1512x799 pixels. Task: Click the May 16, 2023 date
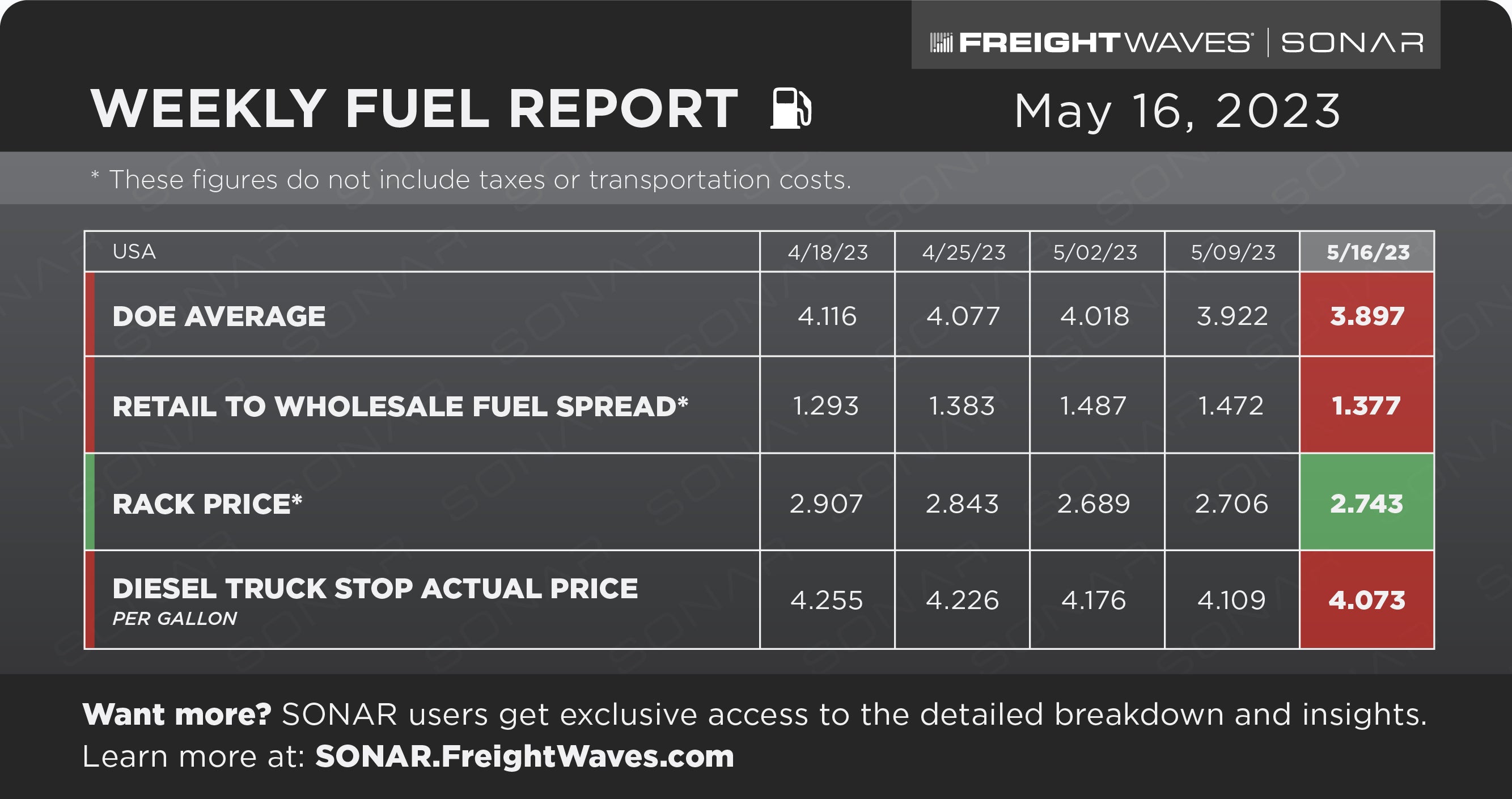click(x=1178, y=111)
